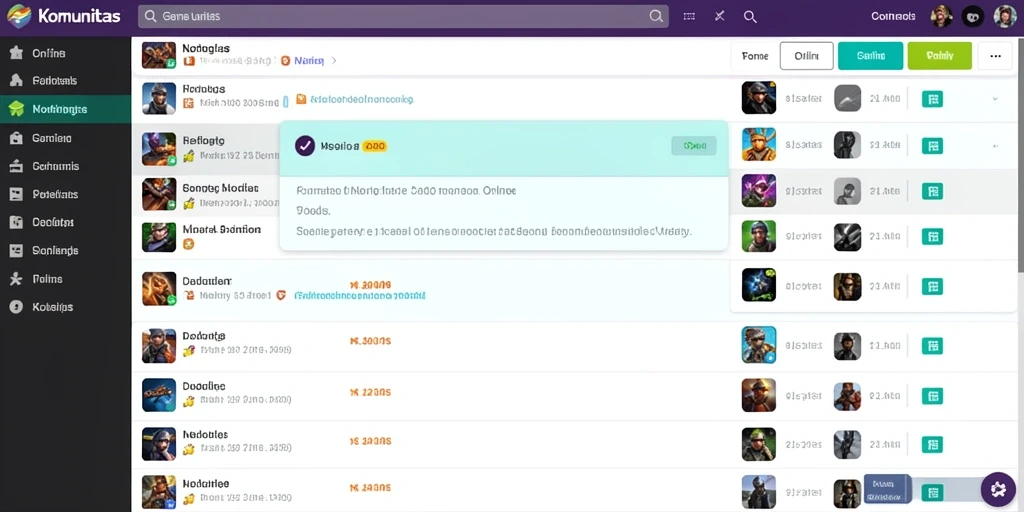The width and height of the screenshot is (1024, 512).
Task: Click the orange price in Nodotles row
Action: pyautogui.click(x=370, y=441)
